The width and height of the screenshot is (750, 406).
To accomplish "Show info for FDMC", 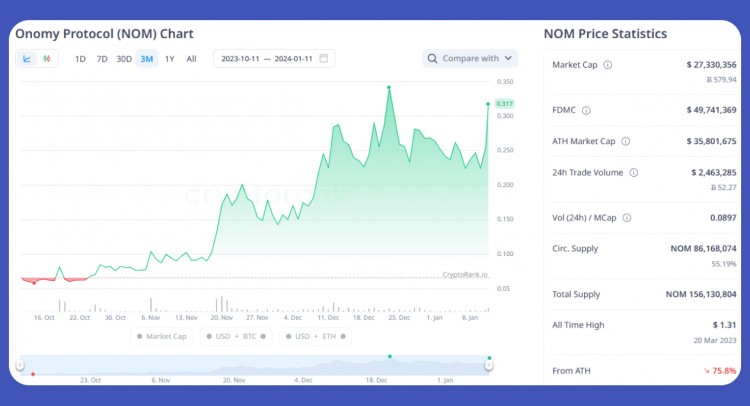I will tap(586, 110).
